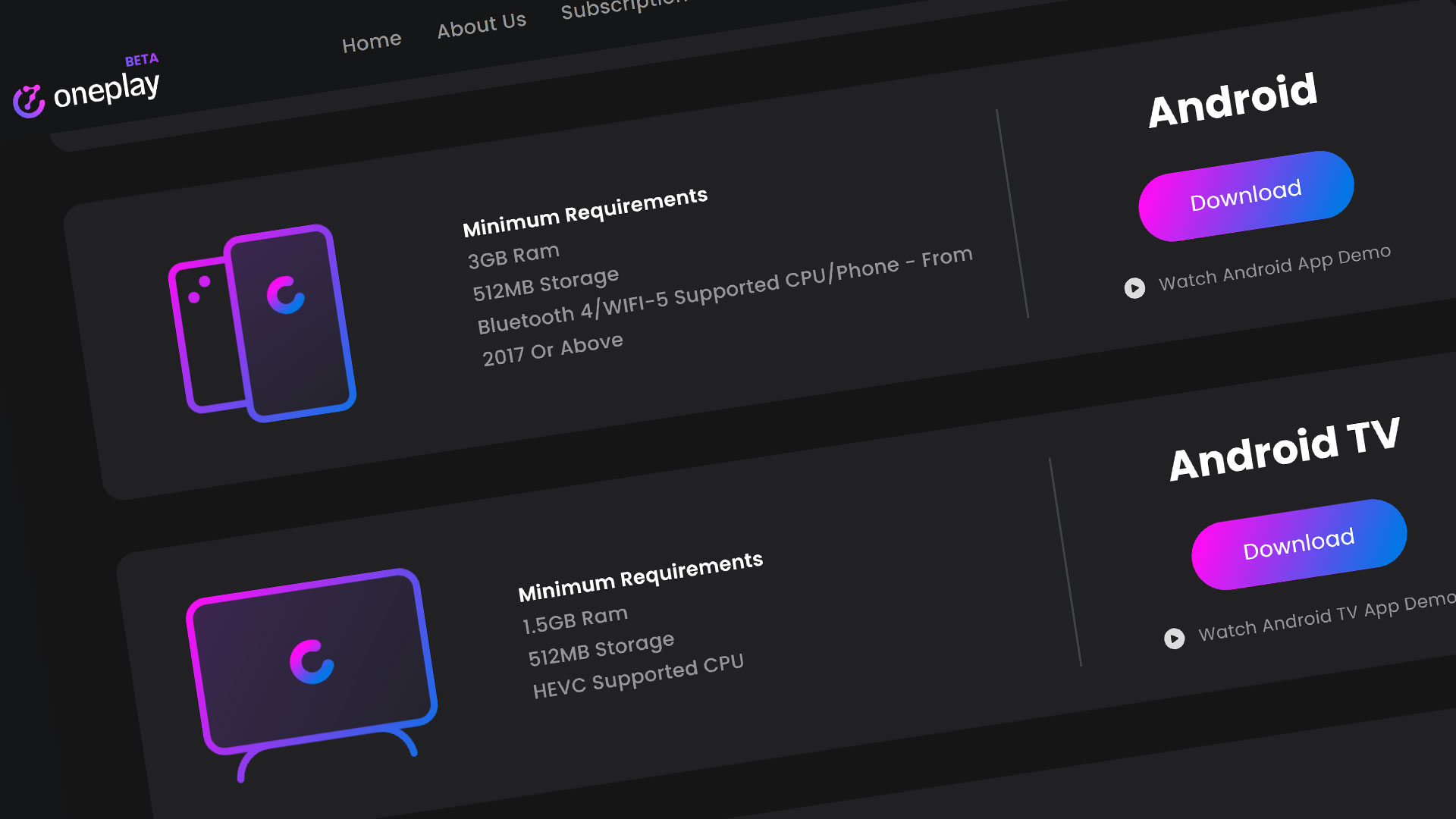
Task: Click Minimum Requirements title in Android card
Action: click(585, 212)
